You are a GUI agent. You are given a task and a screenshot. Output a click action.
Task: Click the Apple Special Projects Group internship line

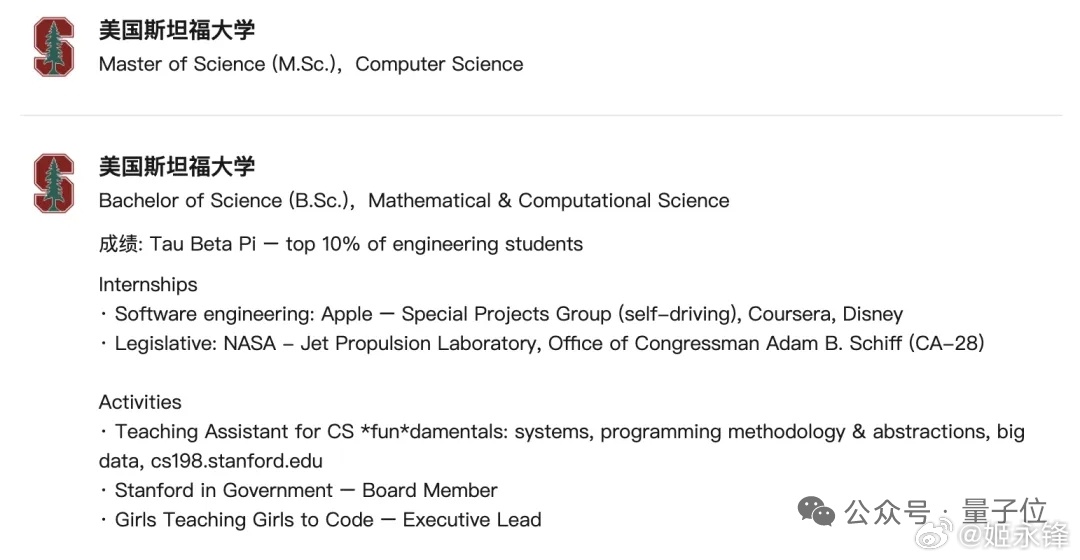pos(508,314)
